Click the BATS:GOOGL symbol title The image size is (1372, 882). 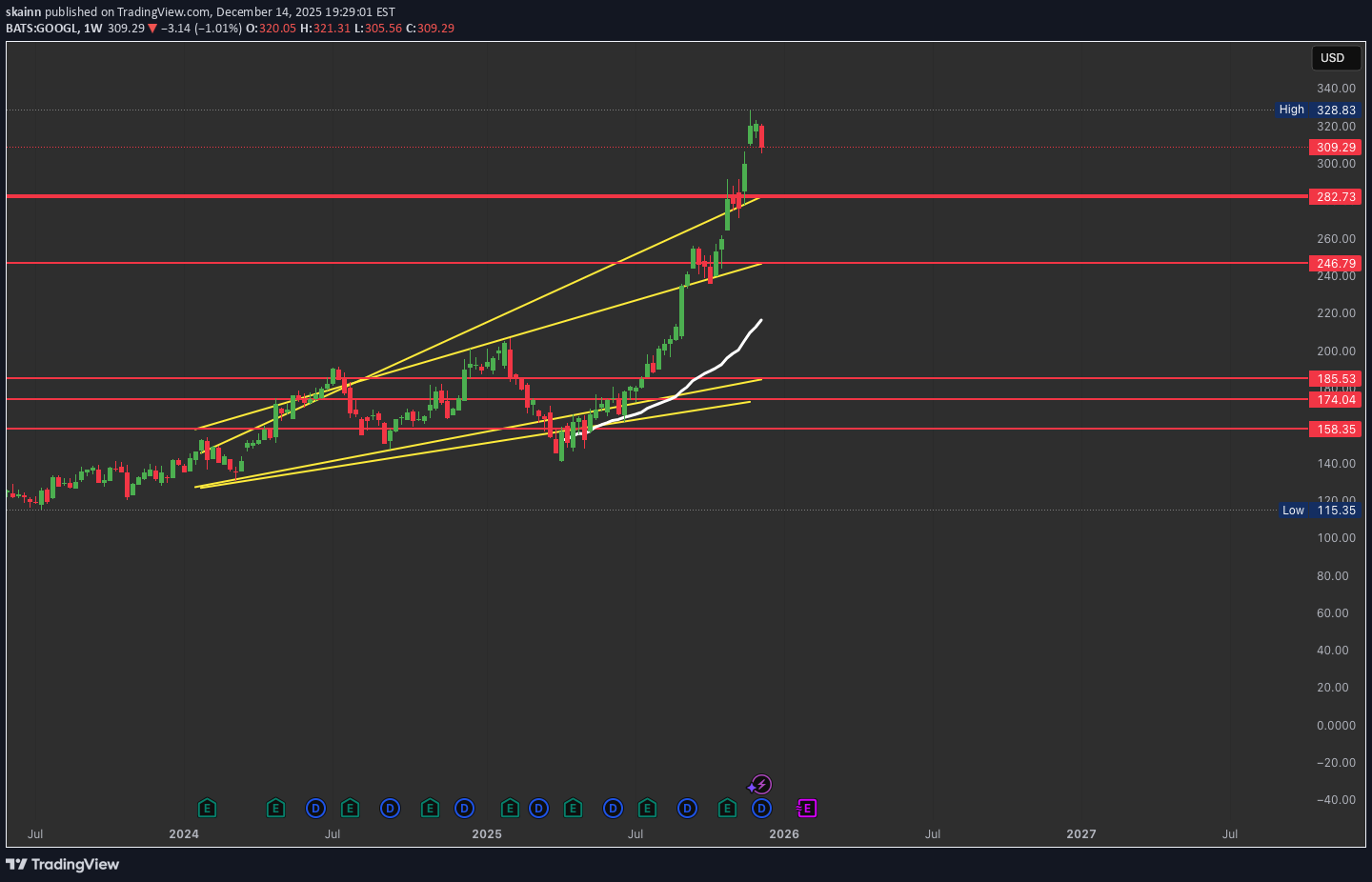coord(41,29)
